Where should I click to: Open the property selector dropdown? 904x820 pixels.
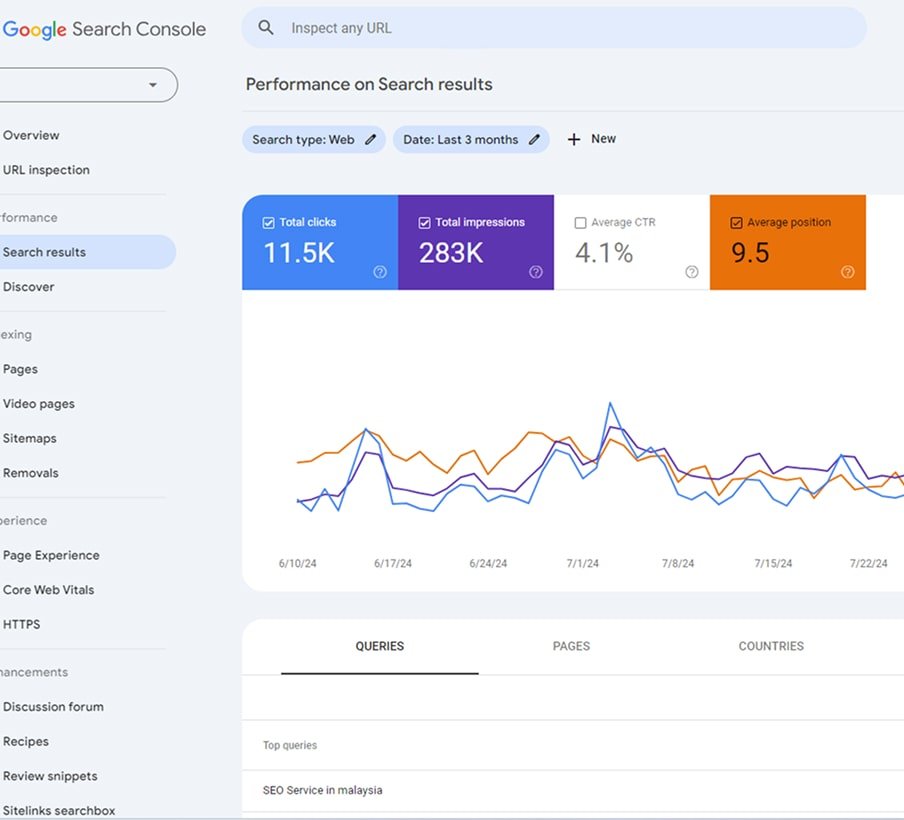89,85
